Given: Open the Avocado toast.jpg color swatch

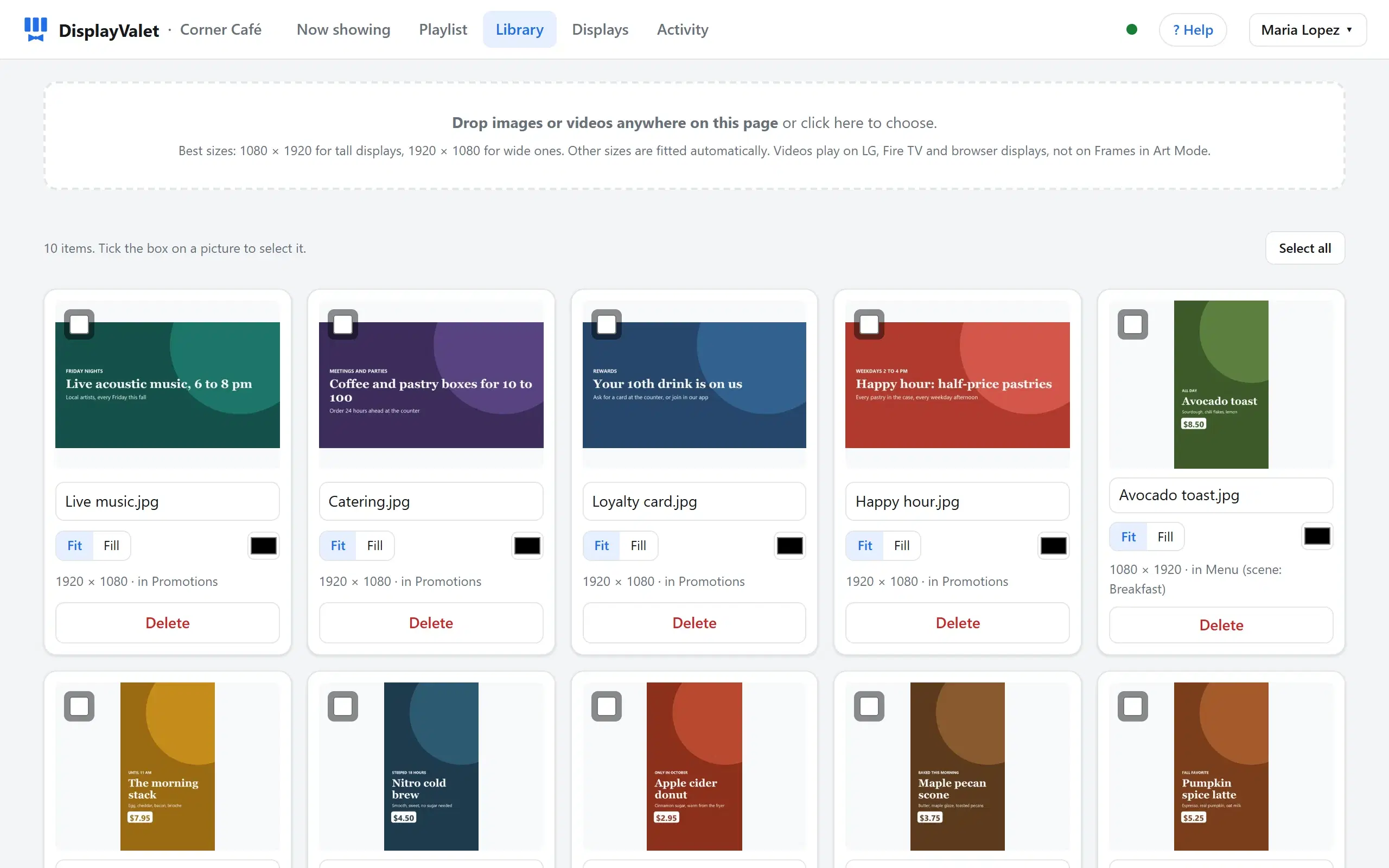Looking at the screenshot, I should pyautogui.click(x=1317, y=537).
